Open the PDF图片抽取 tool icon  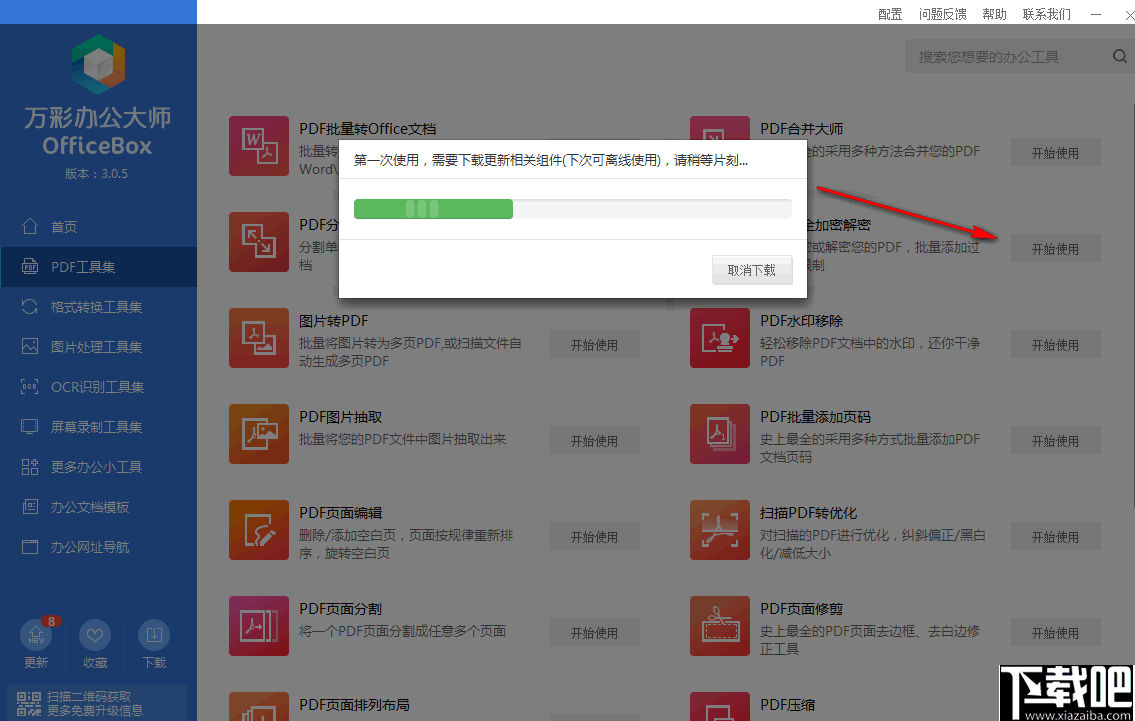click(259, 434)
